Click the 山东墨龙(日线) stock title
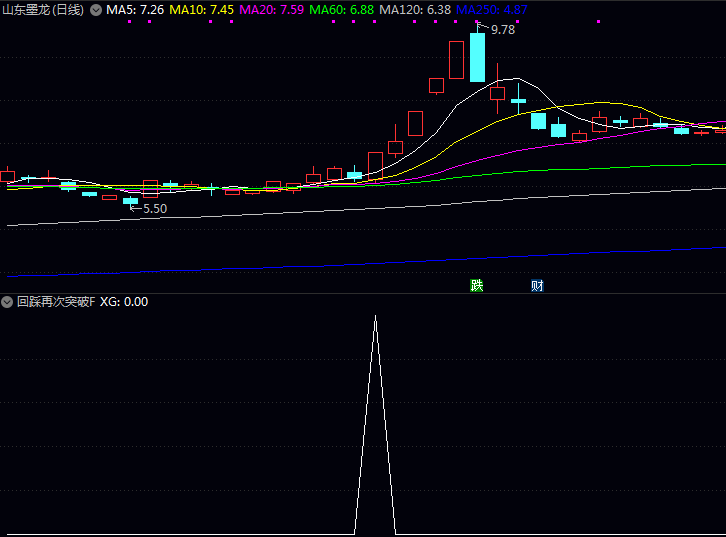726x537 pixels. (43, 9)
